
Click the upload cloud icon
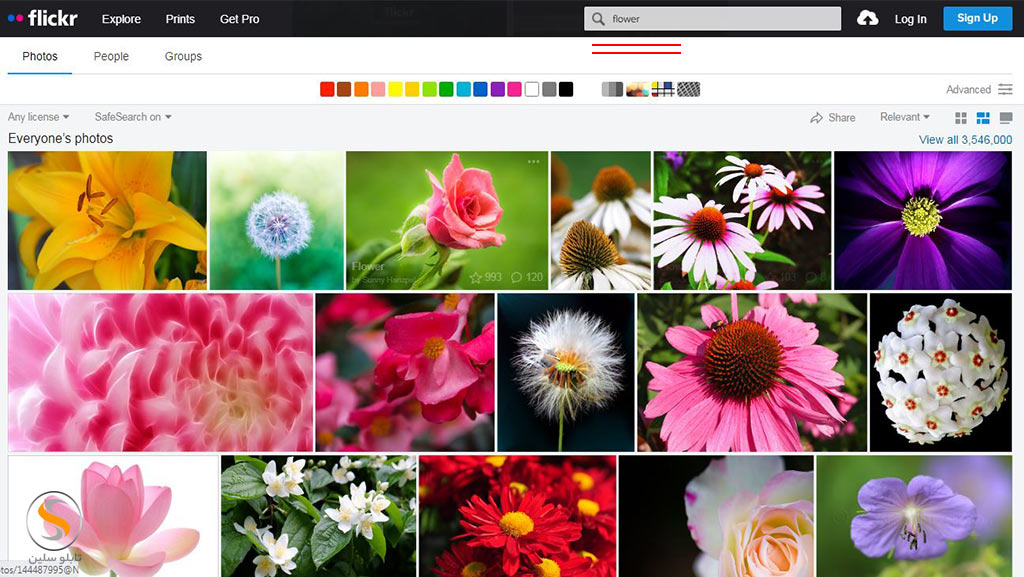(x=868, y=19)
